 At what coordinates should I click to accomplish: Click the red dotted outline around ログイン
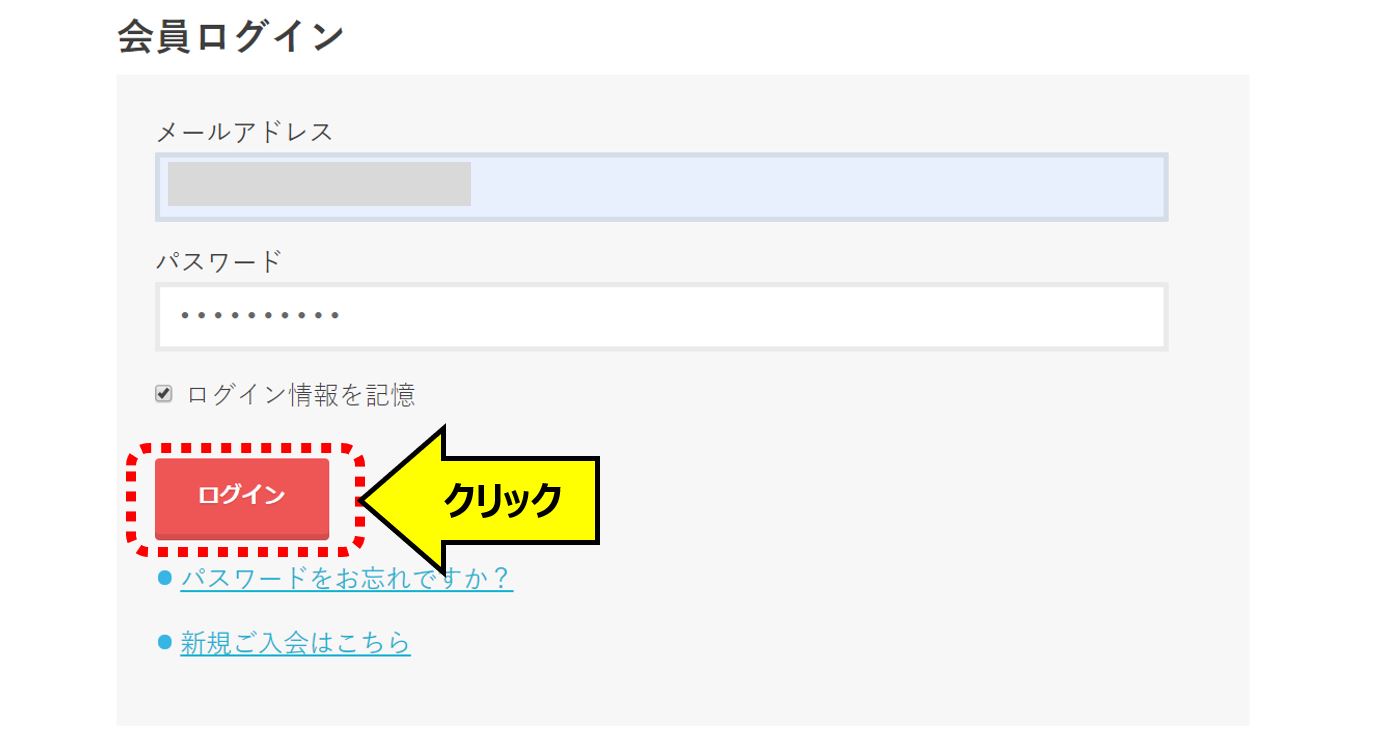[x=246, y=500]
